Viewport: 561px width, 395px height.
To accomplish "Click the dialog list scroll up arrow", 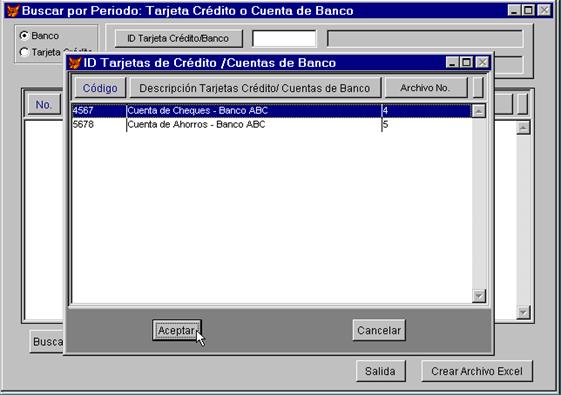I will [x=479, y=111].
